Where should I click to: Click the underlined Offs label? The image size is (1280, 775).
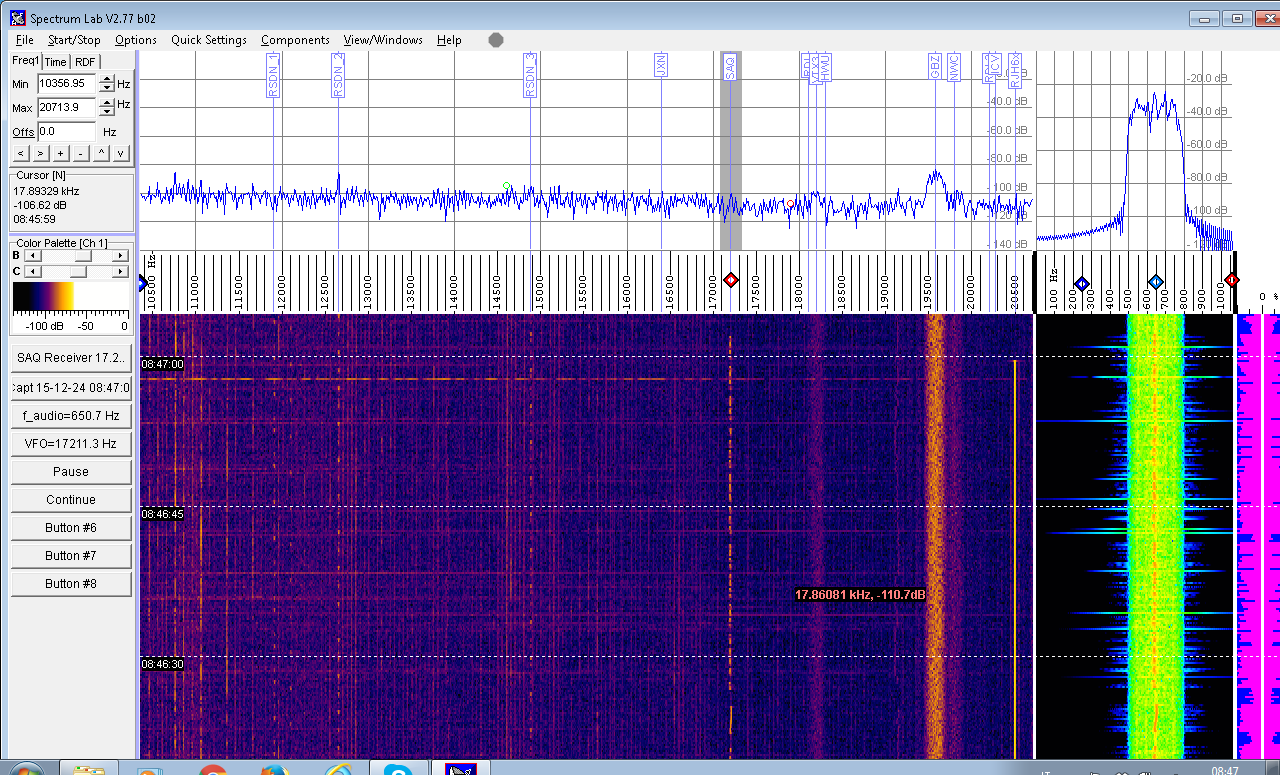(23, 132)
